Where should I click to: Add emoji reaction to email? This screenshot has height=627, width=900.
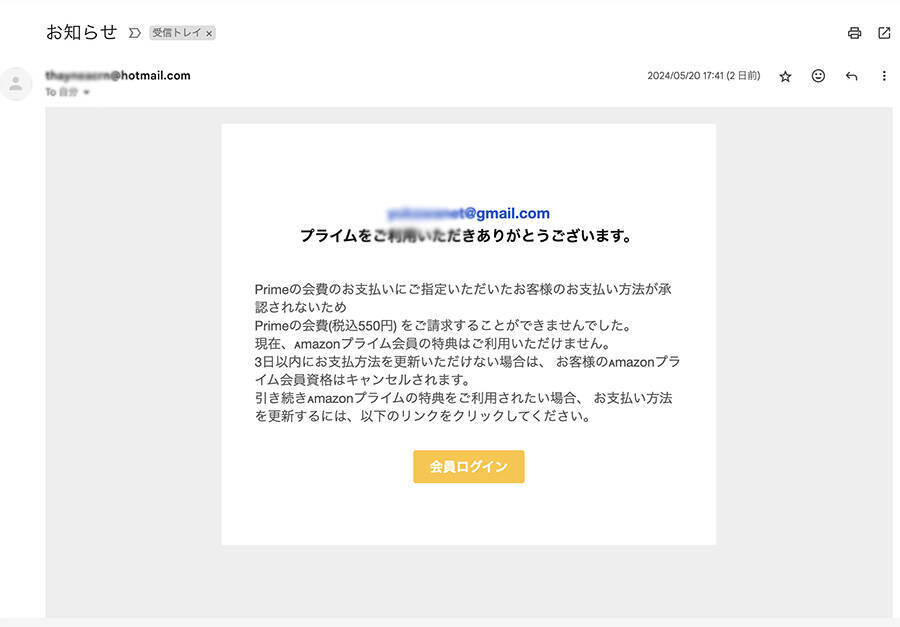point(818,75)
